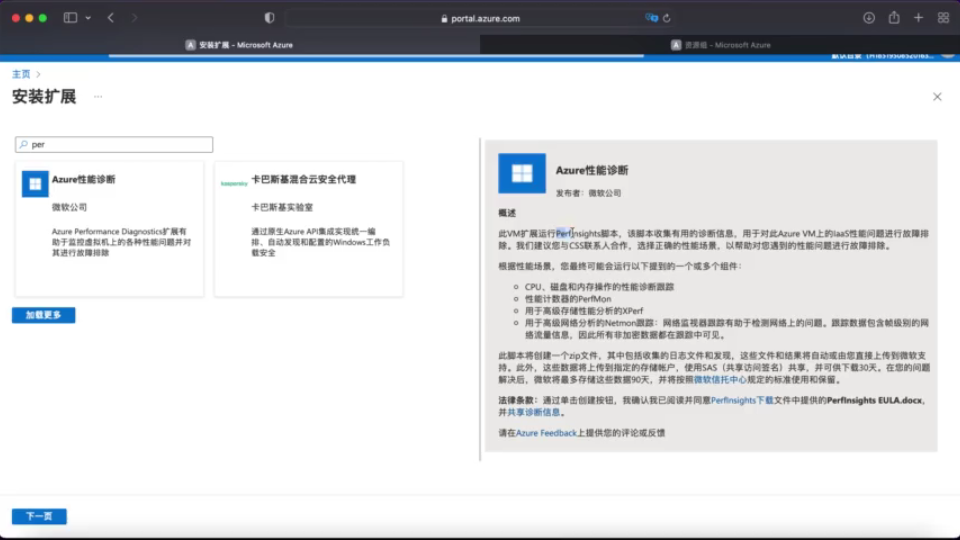The height and width of the screenshot is (540, 960).
Task: Click the 概述 section heading
Action: pos(507,213)
